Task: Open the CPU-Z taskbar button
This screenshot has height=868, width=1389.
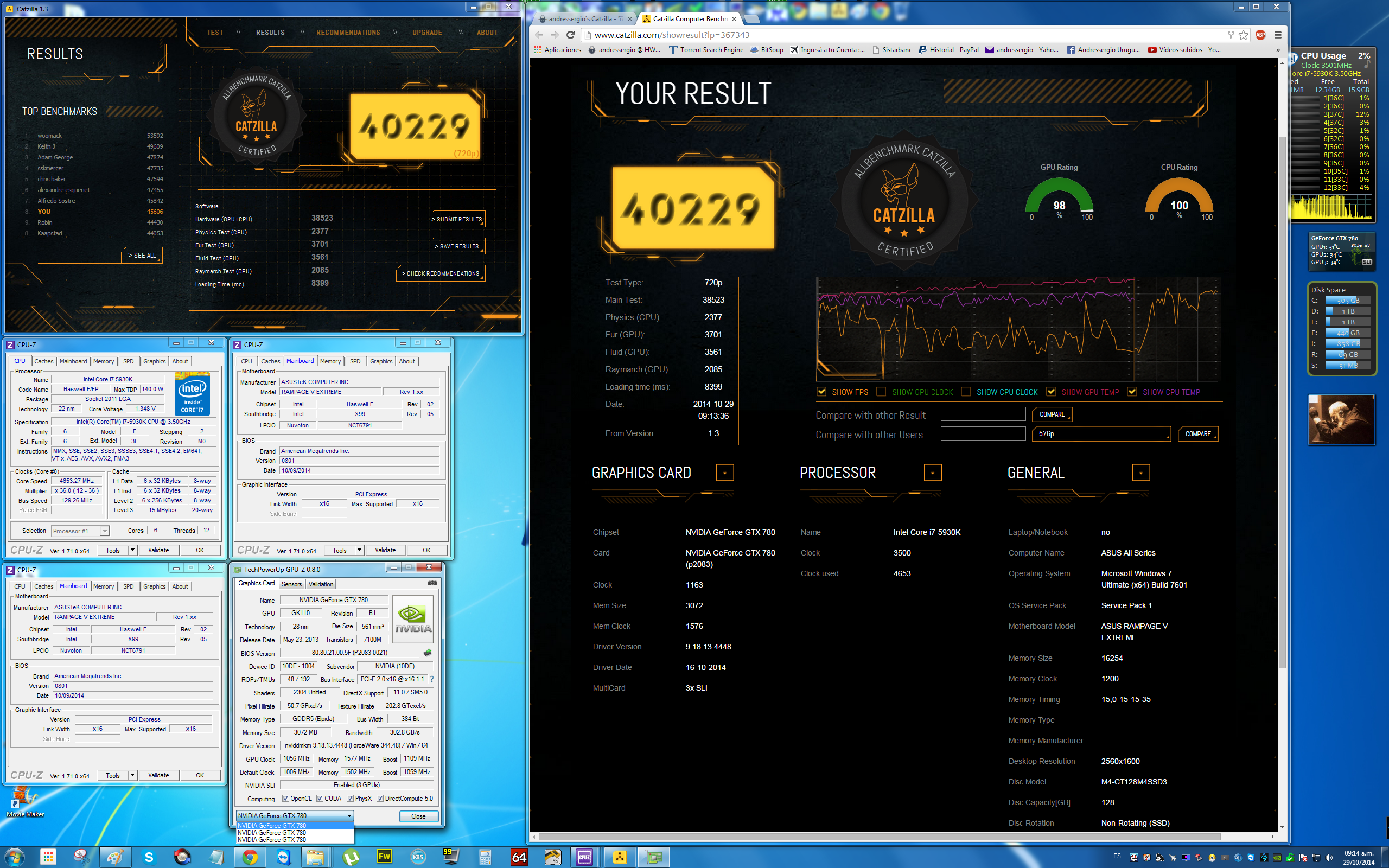Action: [x=584, y=857]
